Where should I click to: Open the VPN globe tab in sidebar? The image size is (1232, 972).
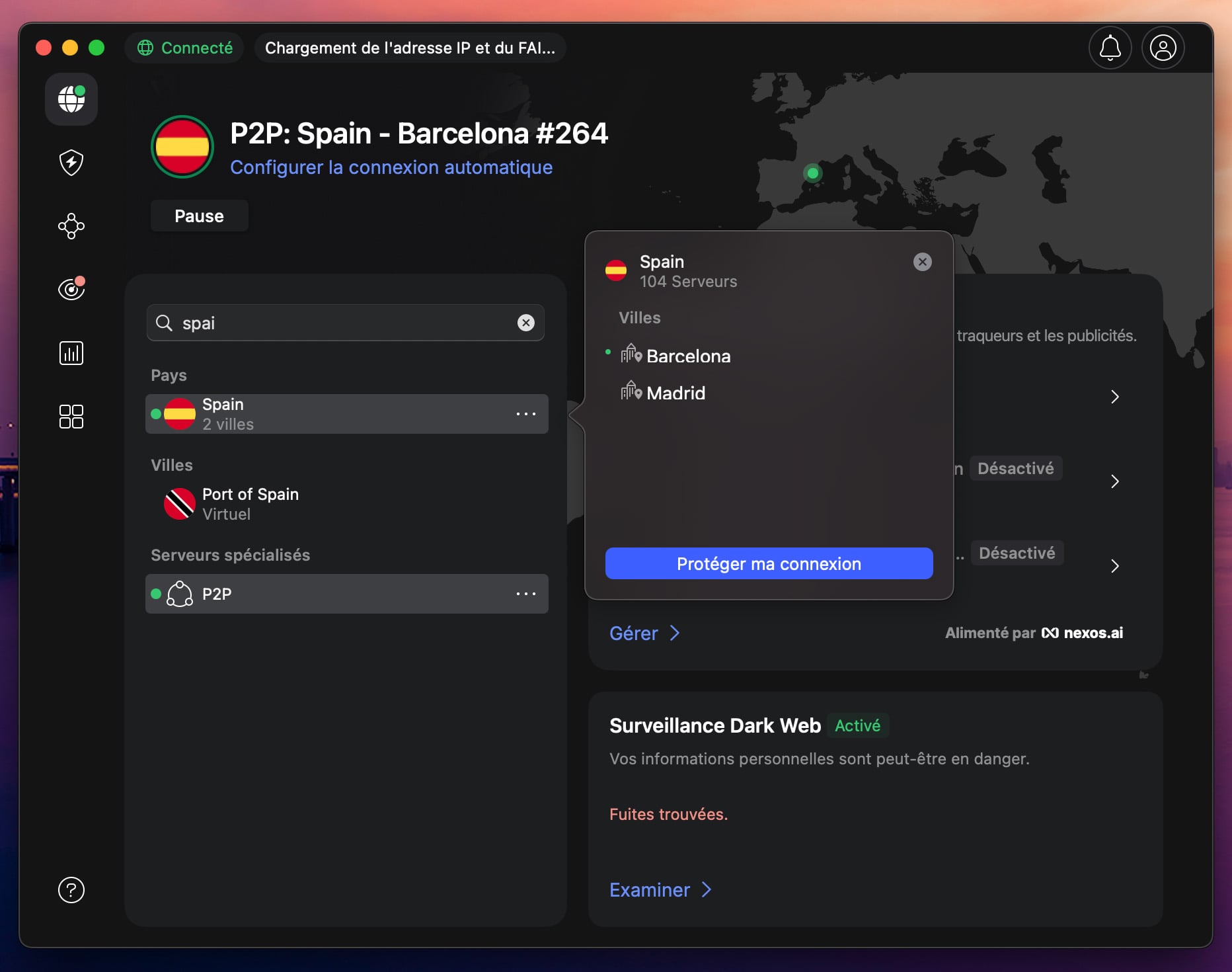(x=71, y=99)
